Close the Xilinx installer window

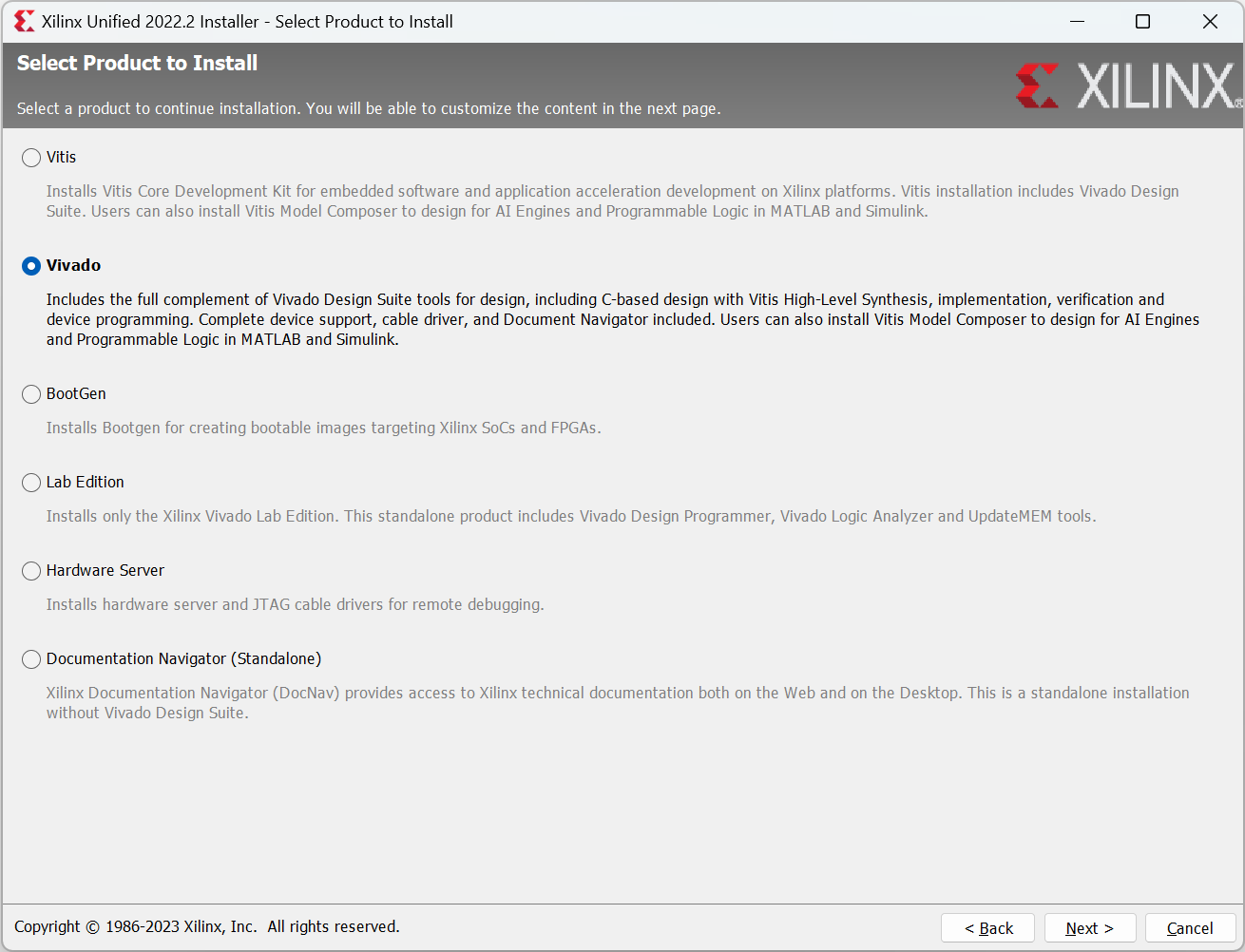point(1209,21)
